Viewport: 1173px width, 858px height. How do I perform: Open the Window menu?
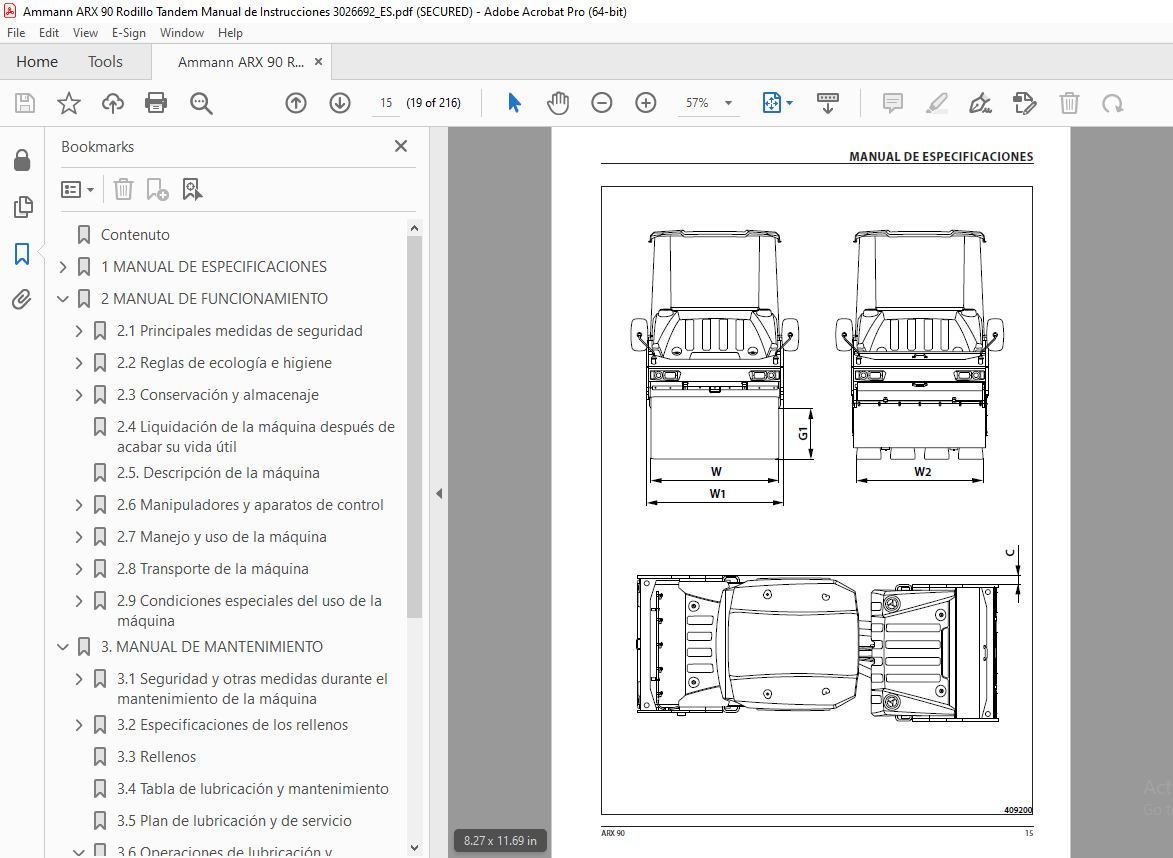182,33
